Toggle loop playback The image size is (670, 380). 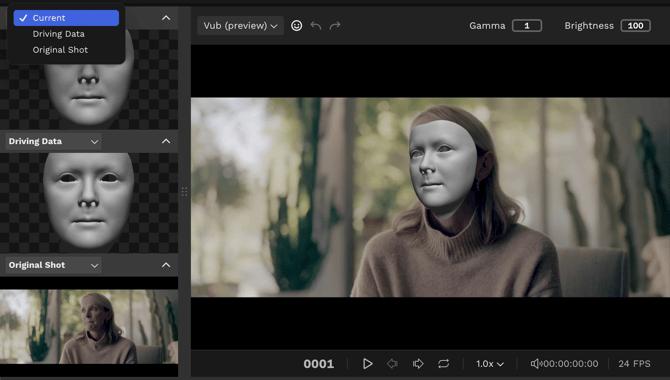(444, 364)
